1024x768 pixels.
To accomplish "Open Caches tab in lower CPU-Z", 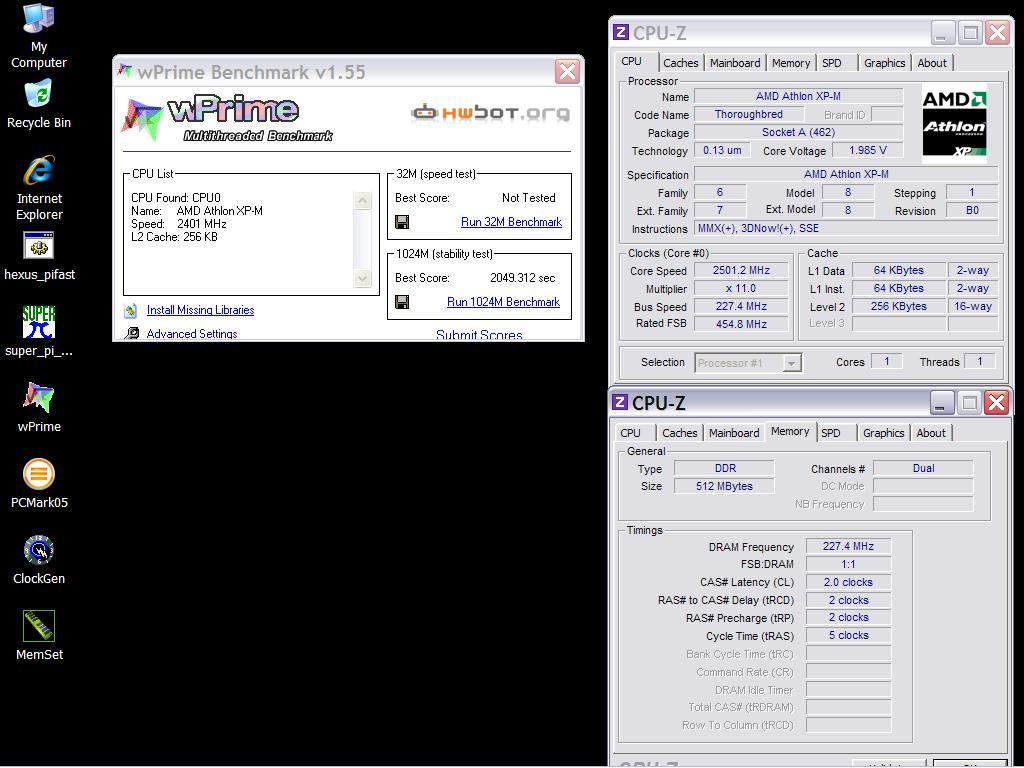I will click(679, 432).
